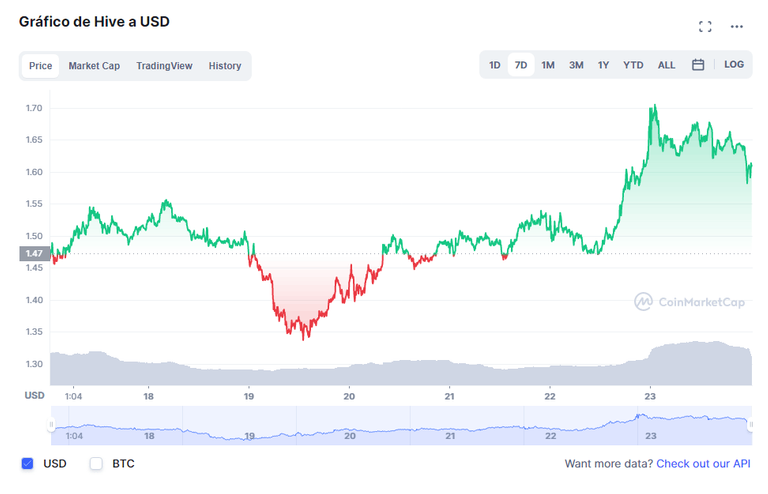
Task: Select the Price tab
Action: (40, 66)
